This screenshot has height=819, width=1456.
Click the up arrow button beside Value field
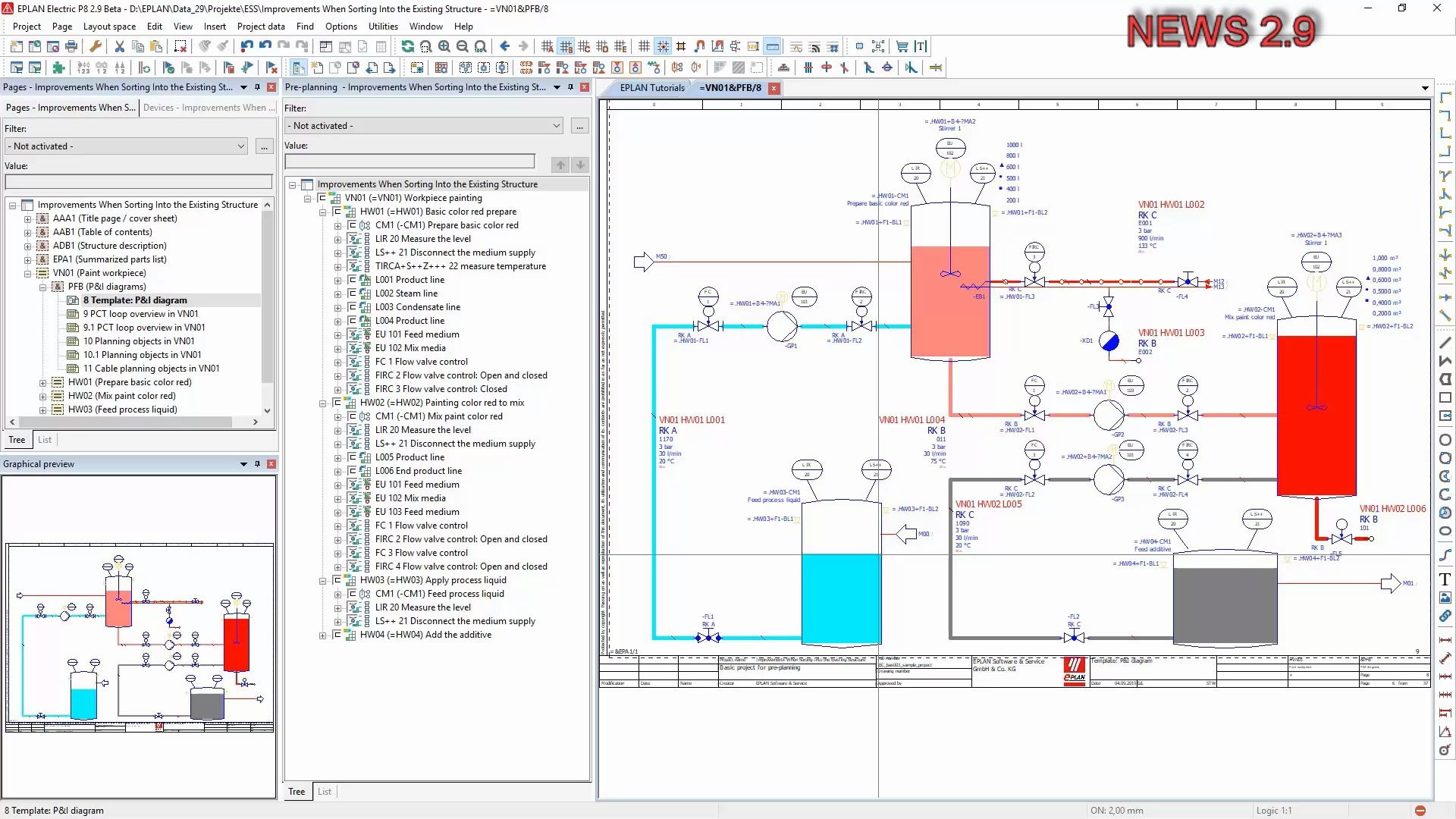(x=560, y=165)
